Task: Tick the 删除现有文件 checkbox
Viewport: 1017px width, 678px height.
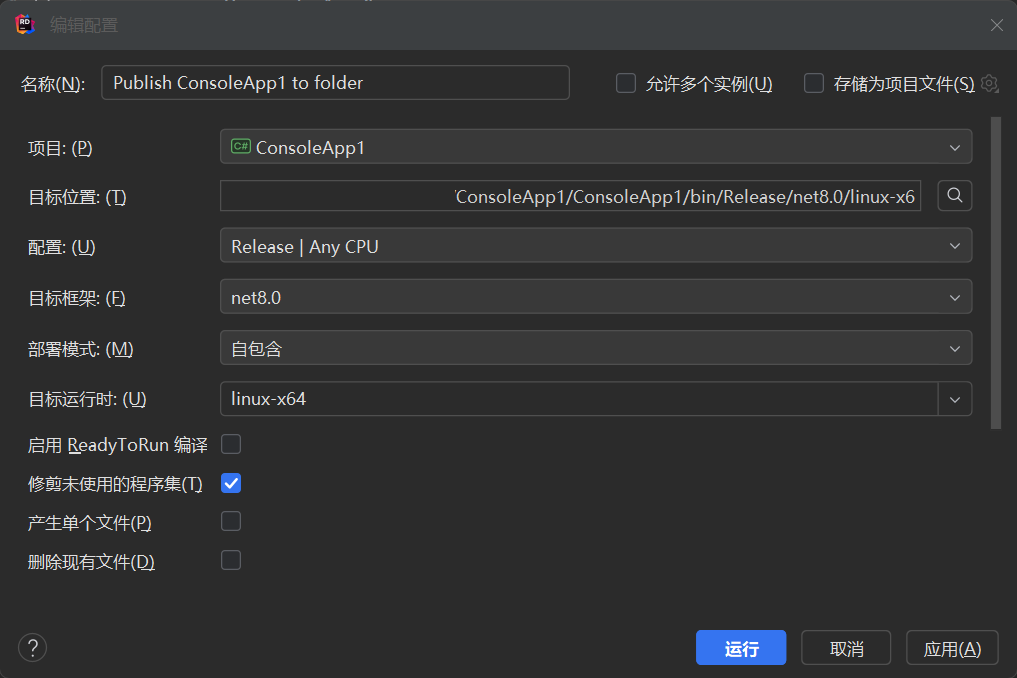Action: click(x=231, y=560)
